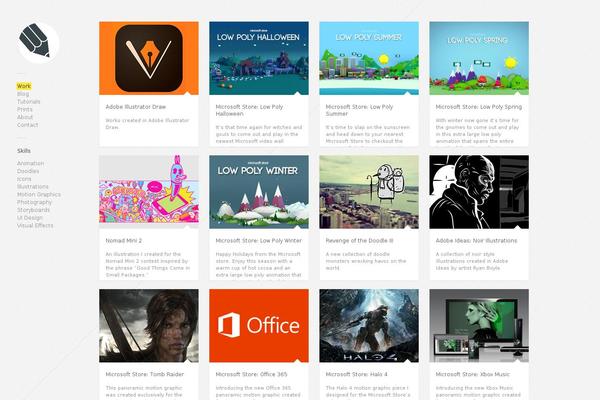The width and height of the screenshot is (600, 400).
Task: Click 'Microsoft Store: Halo 4' title
Action: pyautogui.click(x=357, y=374)
